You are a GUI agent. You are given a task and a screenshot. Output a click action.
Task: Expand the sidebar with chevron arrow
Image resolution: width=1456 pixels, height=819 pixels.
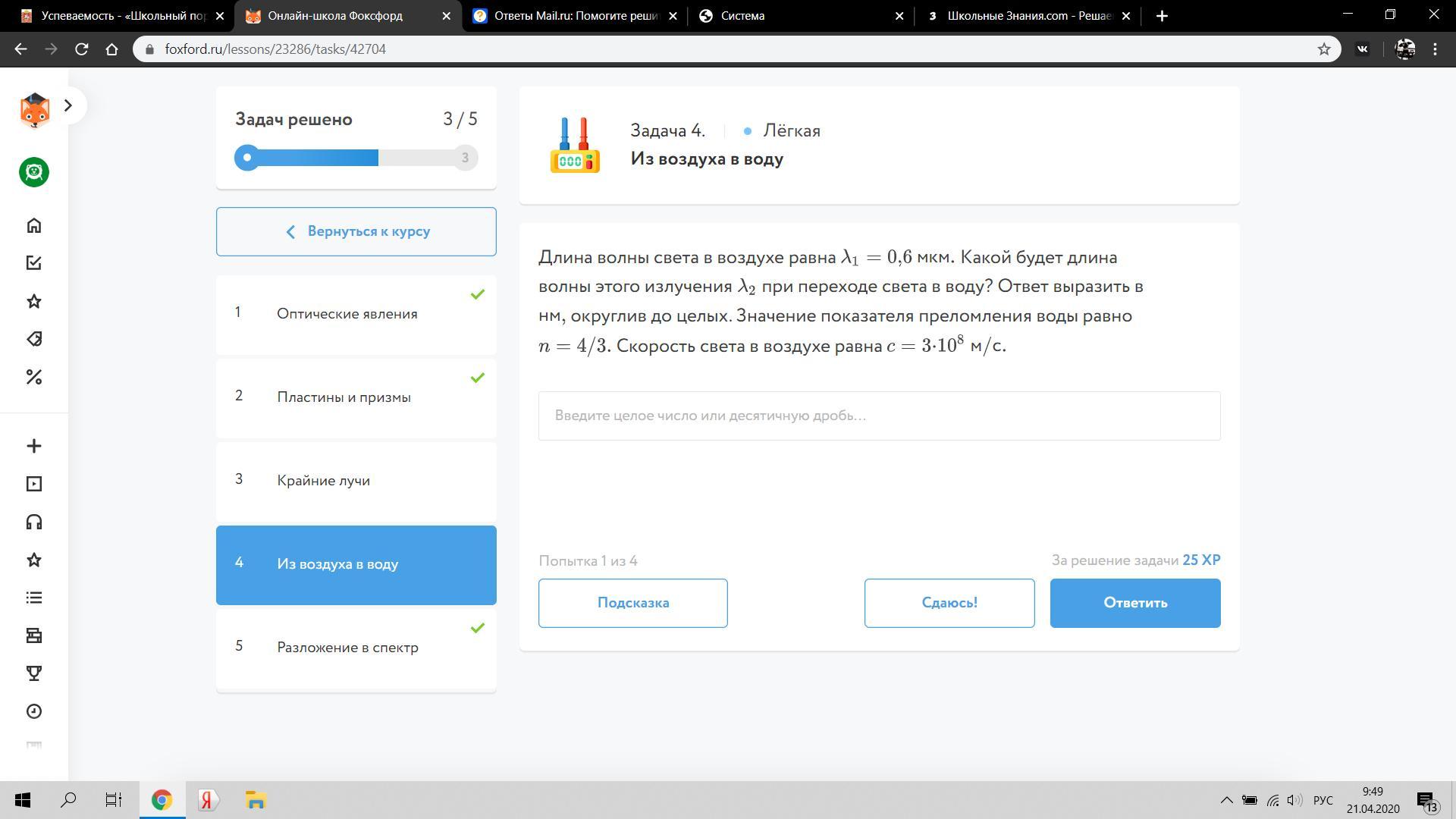tap(68, 105)
